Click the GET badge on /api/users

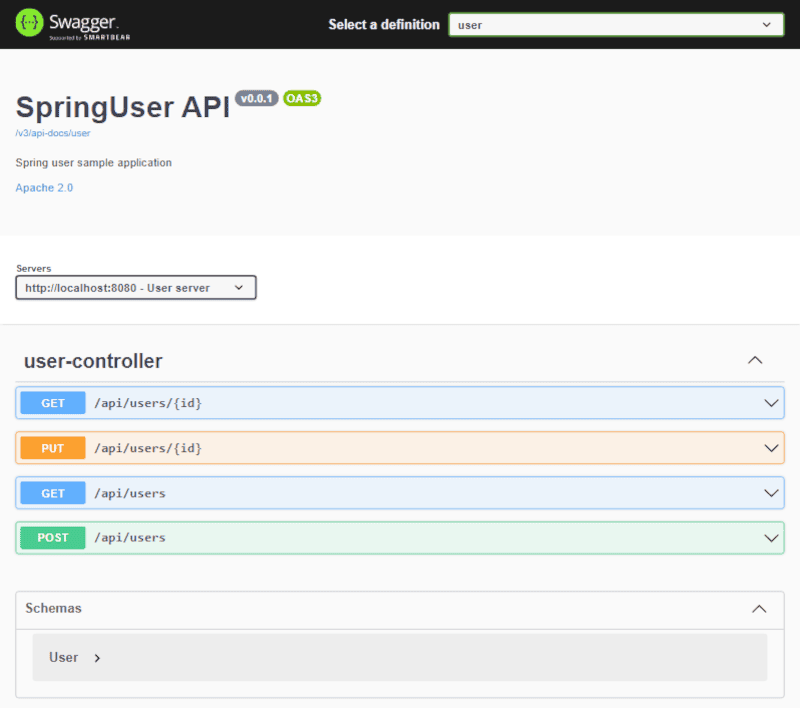[52, 492]
